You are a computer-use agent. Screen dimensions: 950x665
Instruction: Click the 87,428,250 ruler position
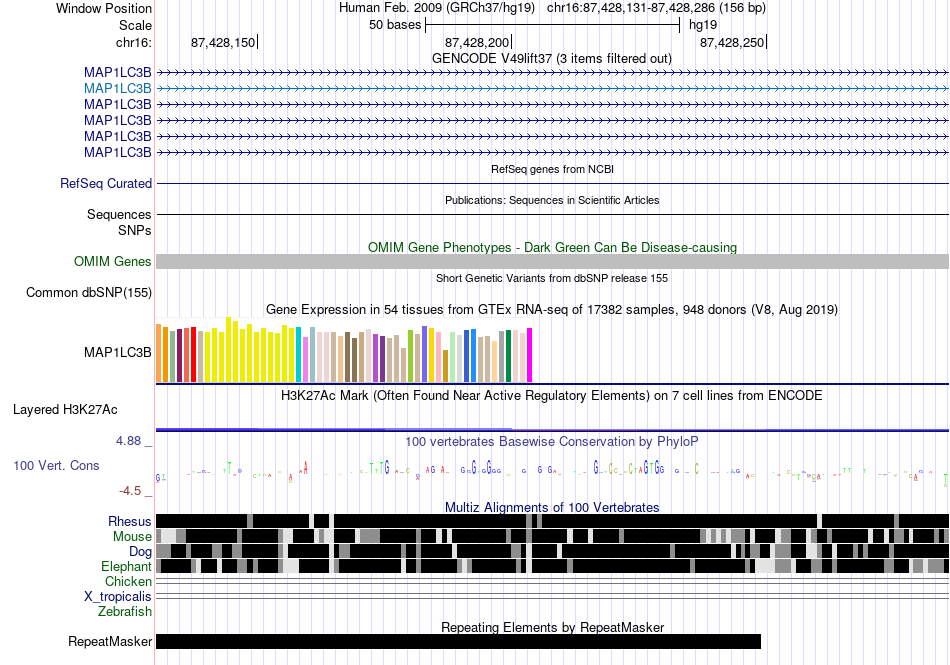732,42
